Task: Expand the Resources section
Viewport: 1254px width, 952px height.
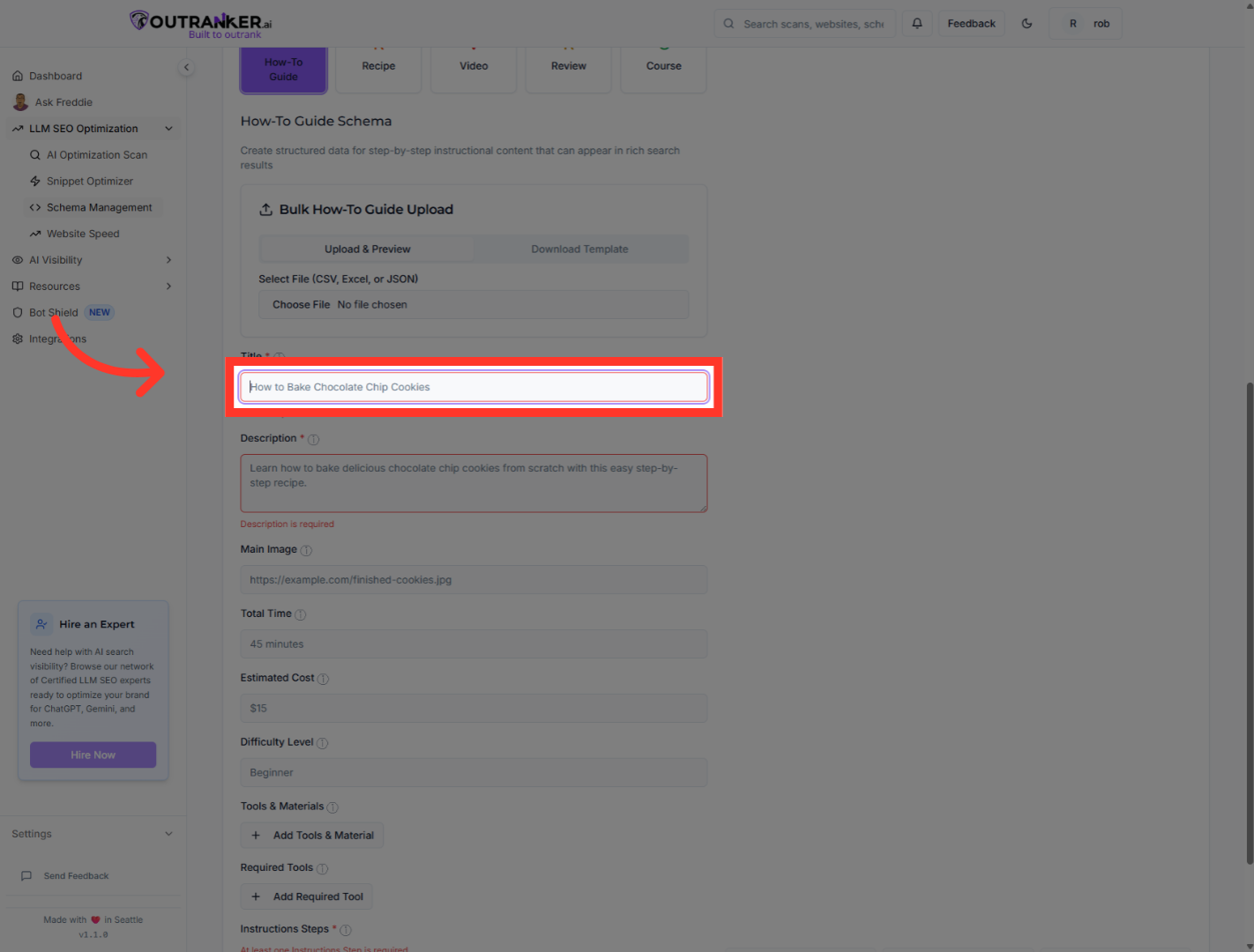Action: 93,286
